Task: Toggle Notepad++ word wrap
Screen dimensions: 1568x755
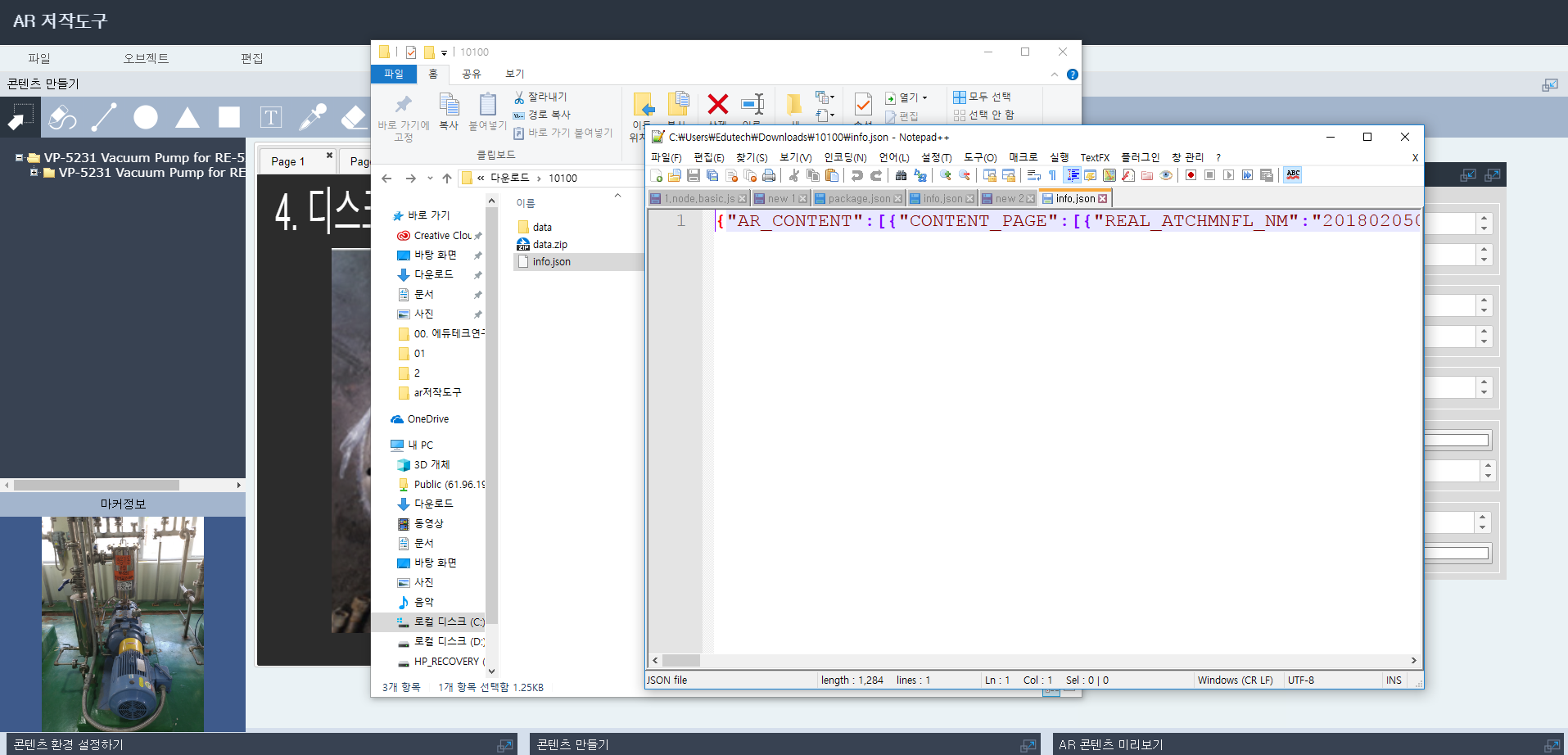Action: coord(1034,175)
